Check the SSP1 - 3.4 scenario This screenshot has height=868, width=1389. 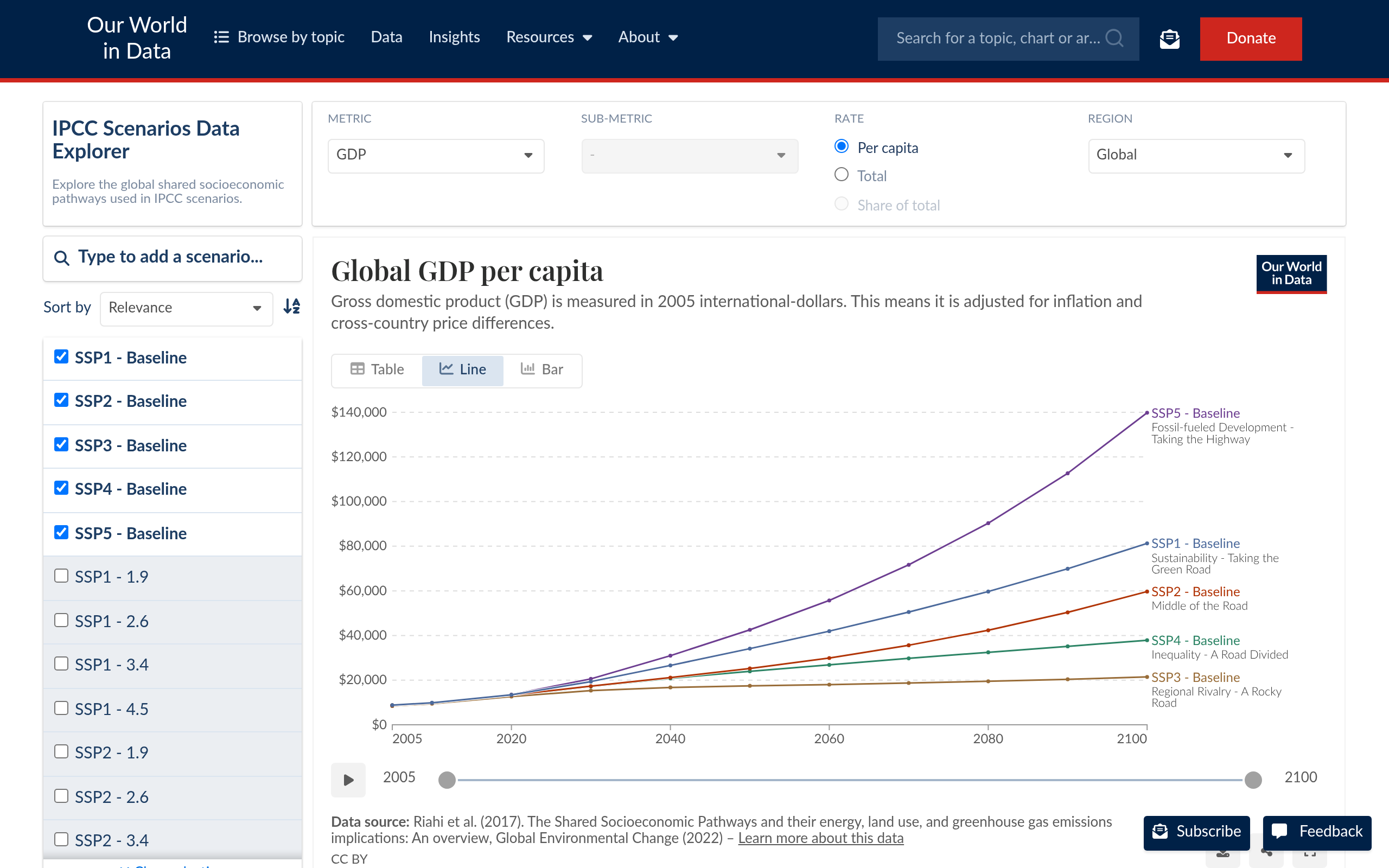61,663
